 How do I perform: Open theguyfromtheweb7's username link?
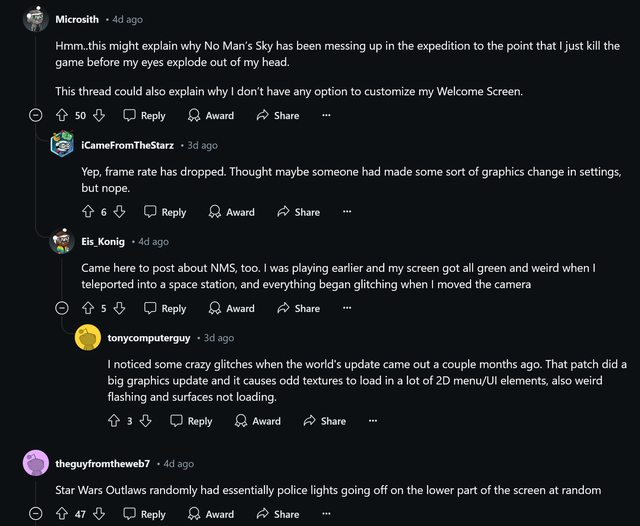click(103, 464)
